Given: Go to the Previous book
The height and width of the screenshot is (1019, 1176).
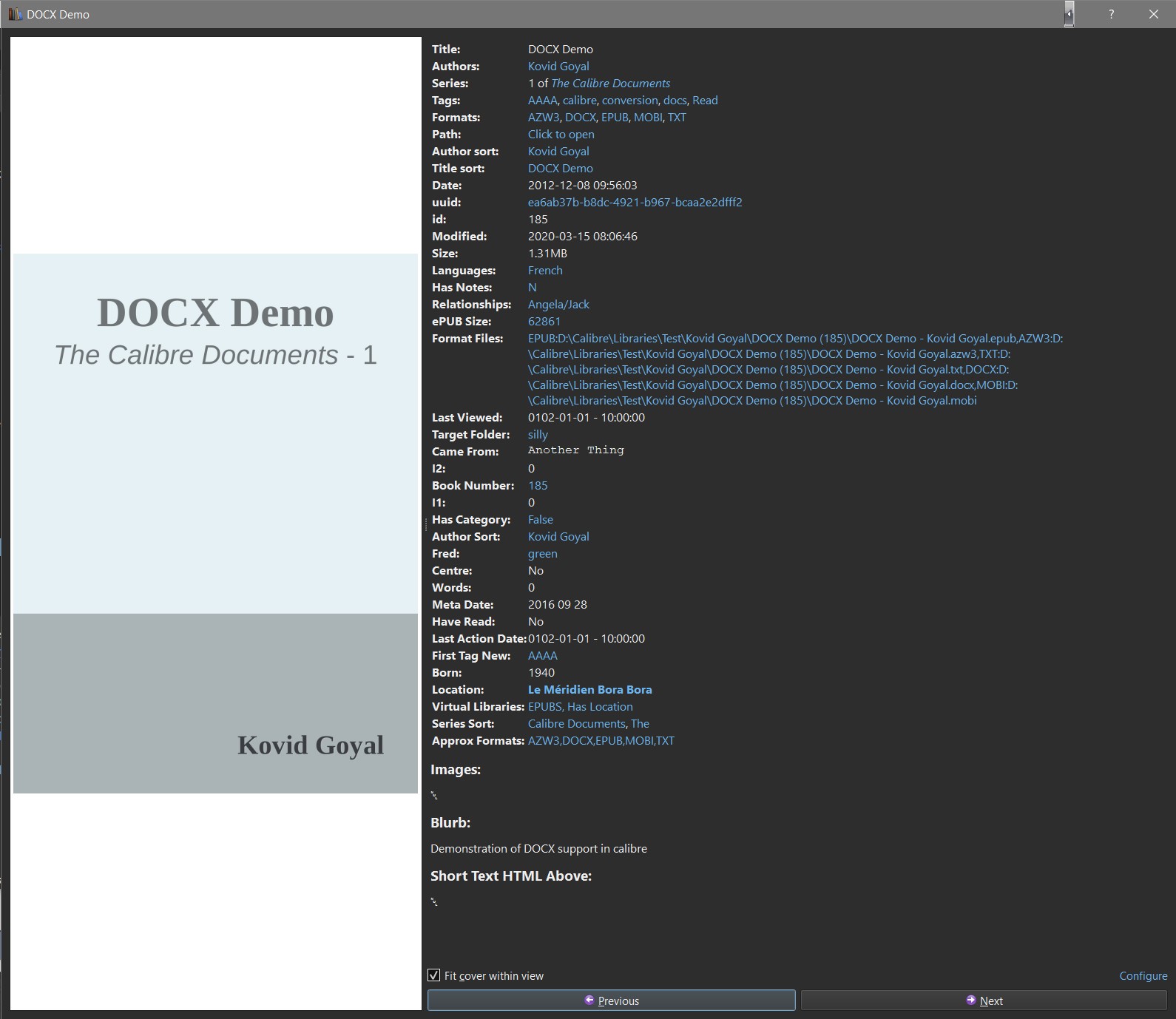Looking at the screenshot, I should [x=612, y=1001].
